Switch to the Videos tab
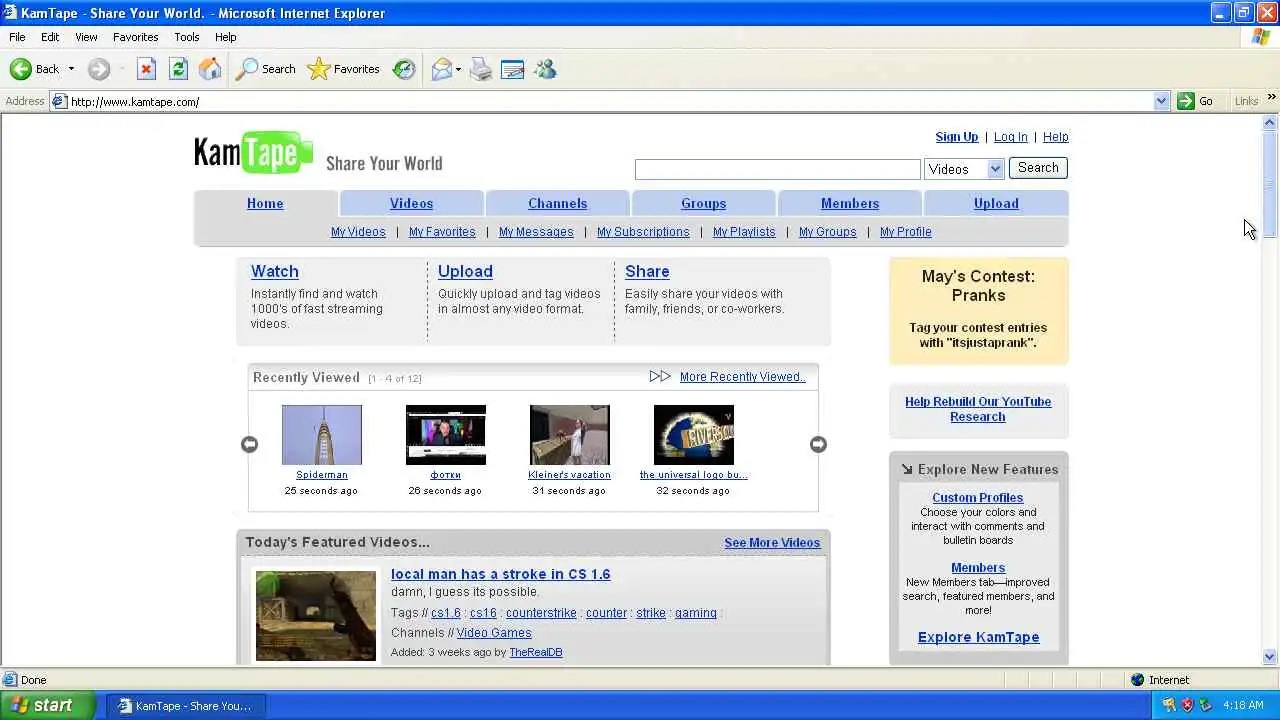Image resolution: width=1280 pixels, height=720 pixels. (x=411, y=203)
